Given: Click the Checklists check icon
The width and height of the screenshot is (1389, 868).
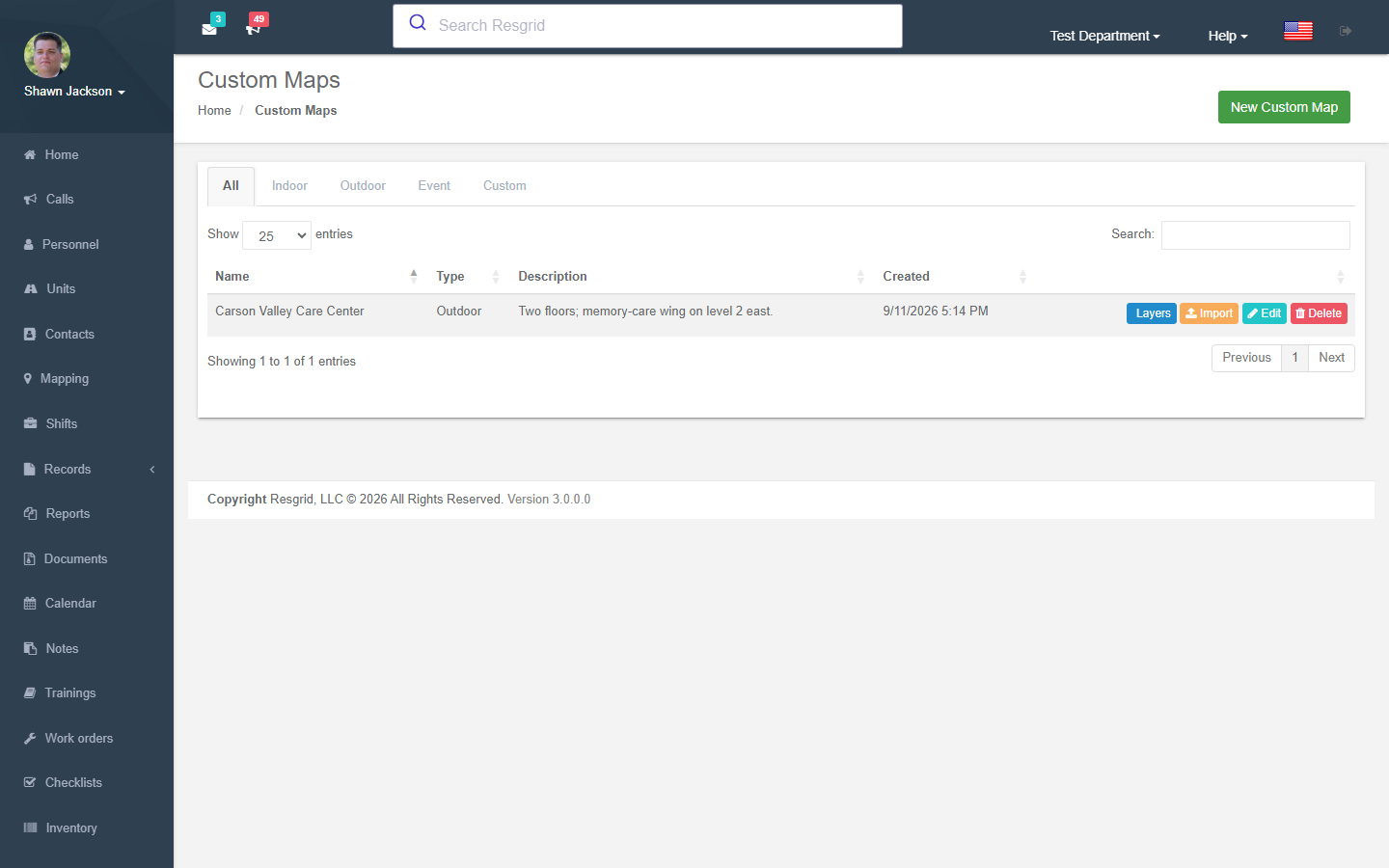Looking at the screenshot, I should point(30,783).
